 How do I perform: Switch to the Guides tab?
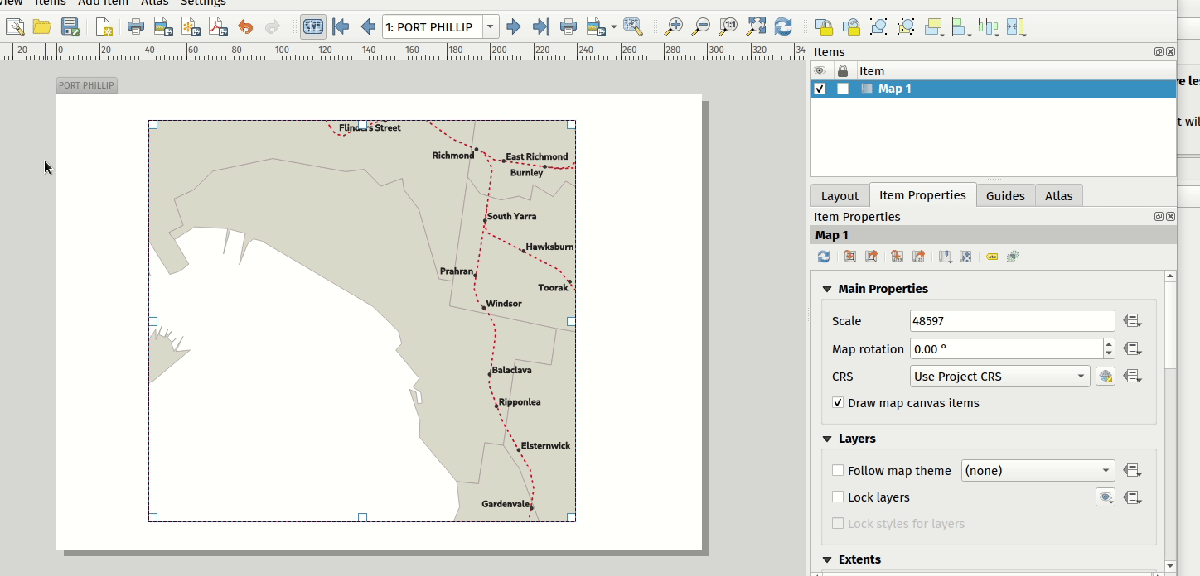click(1004, 196)
